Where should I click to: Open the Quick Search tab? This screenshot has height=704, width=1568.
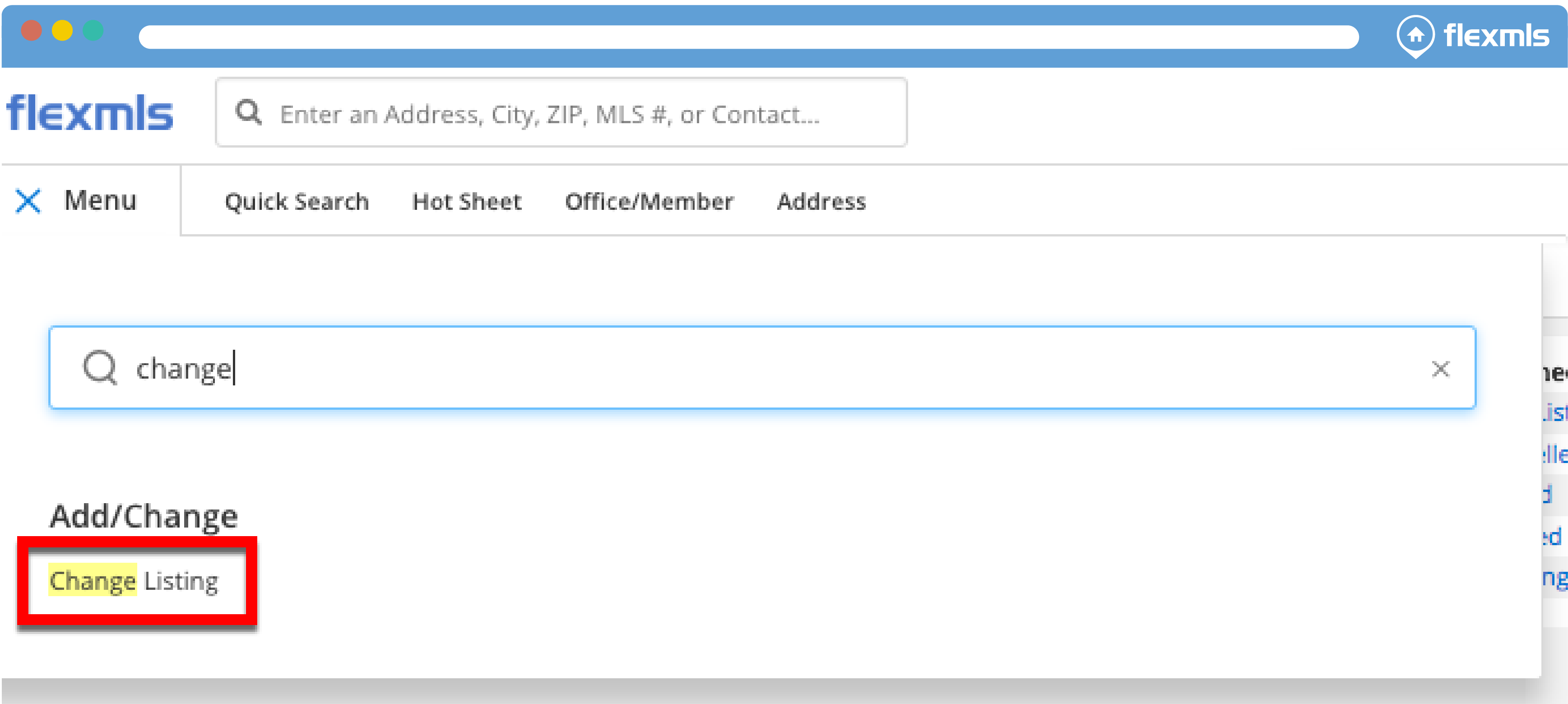[x=297, y=201]
